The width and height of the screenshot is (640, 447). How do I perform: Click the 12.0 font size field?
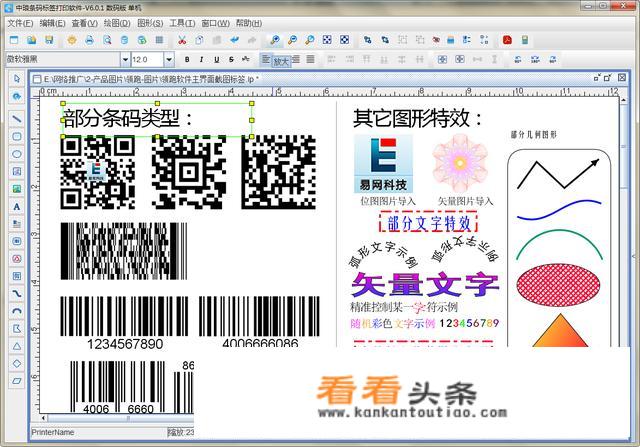coord(147,60)
